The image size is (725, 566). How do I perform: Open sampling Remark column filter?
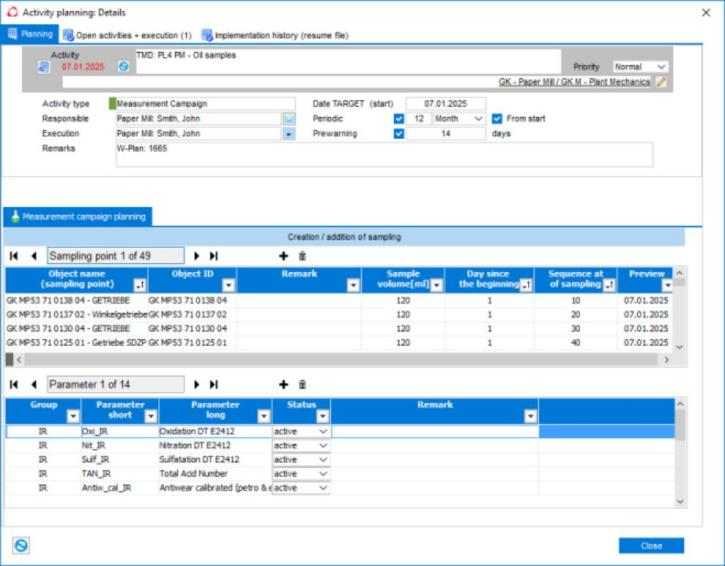(353, 285)
